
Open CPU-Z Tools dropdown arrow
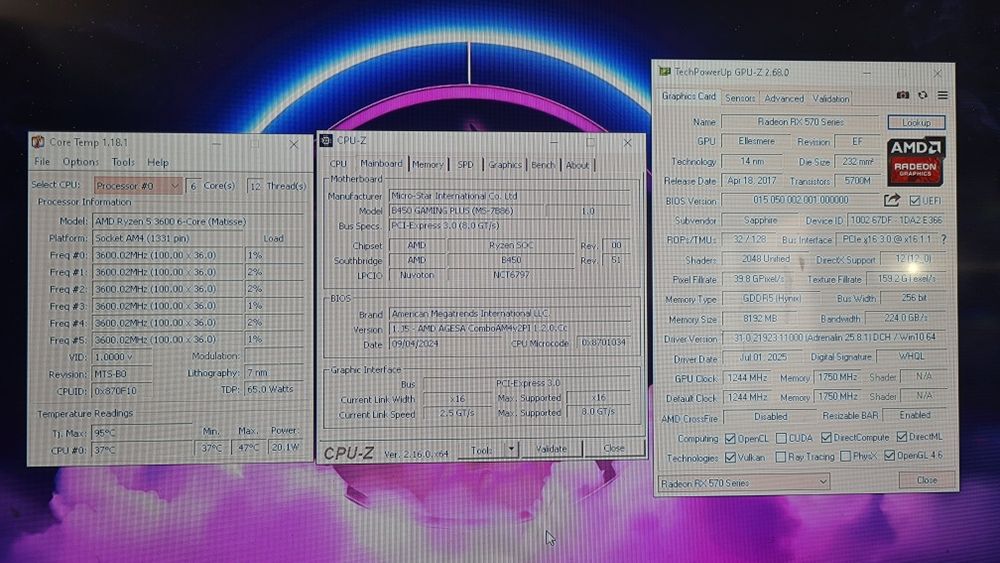(511, 449)
